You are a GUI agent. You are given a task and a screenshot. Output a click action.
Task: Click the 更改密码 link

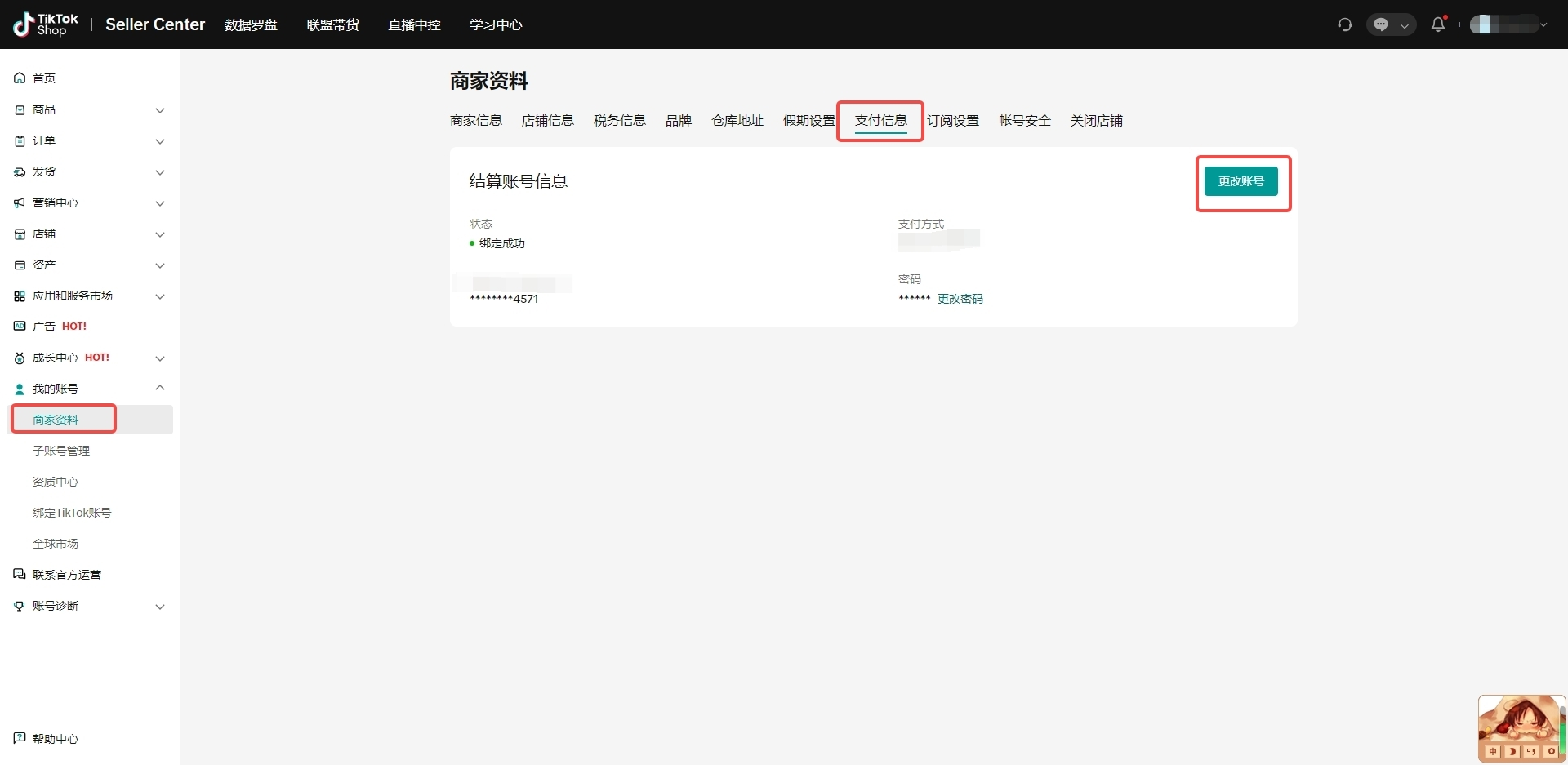[960, 299]
